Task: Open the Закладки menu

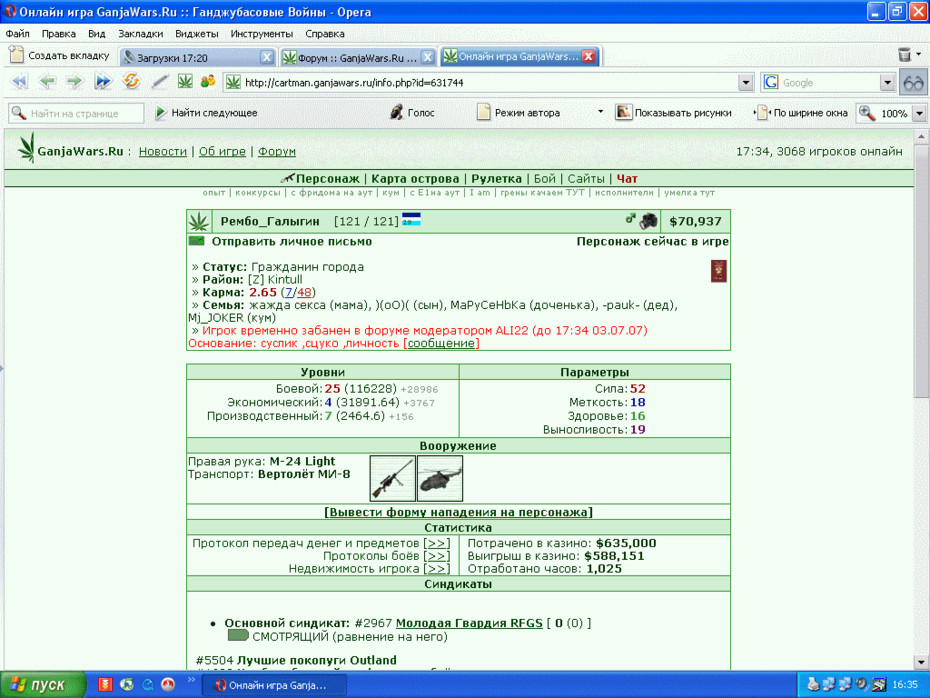Action: coord(140,34)
